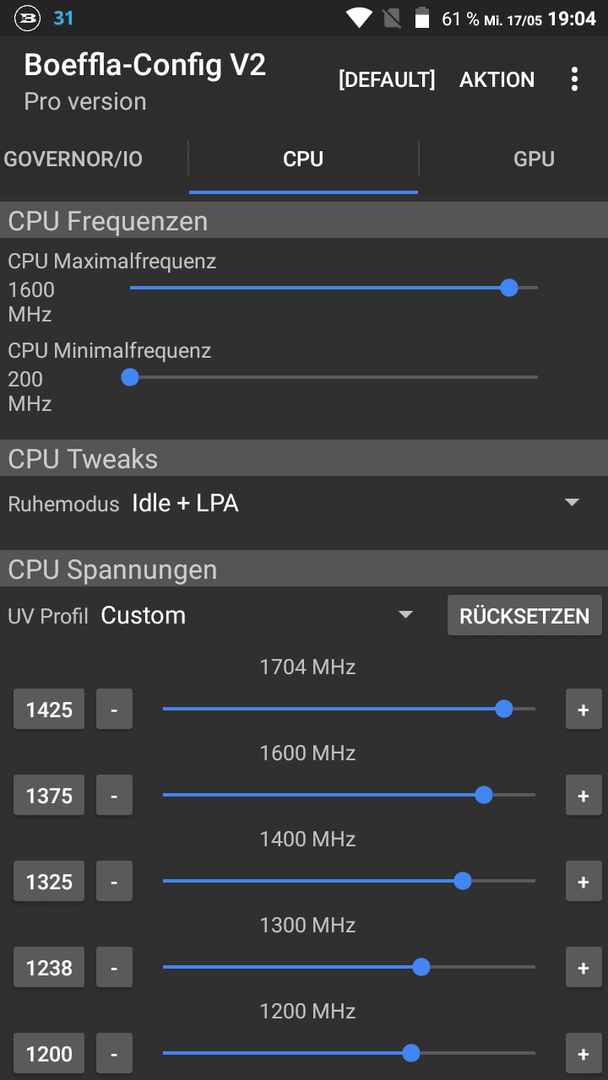Image resolution: width=608 pixels, height=1080 pixels.
Task: Open the three-dot overflow menu
Action: point(574,80)
